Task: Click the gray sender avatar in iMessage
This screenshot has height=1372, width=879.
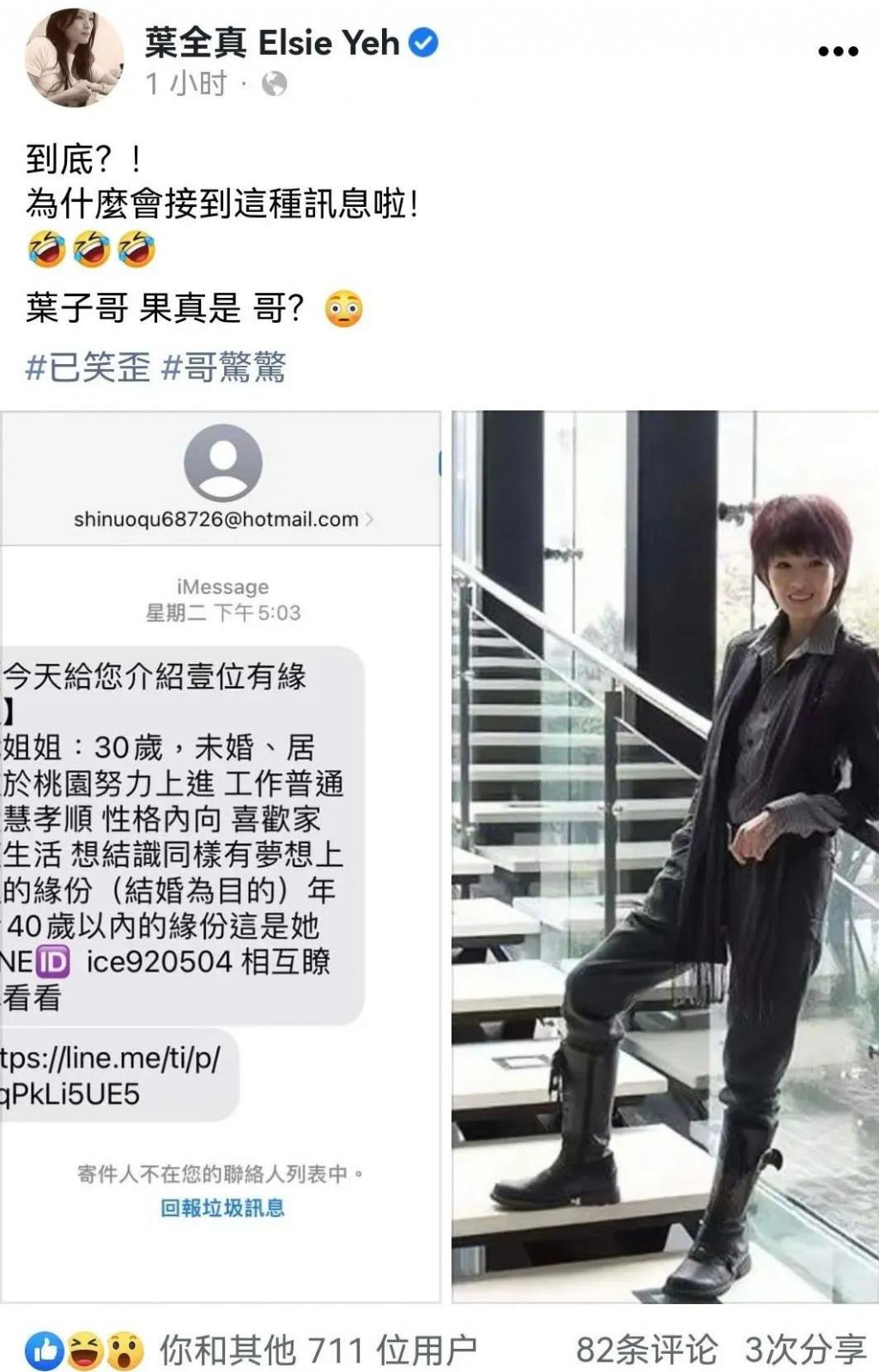Action: pos(223,463)
